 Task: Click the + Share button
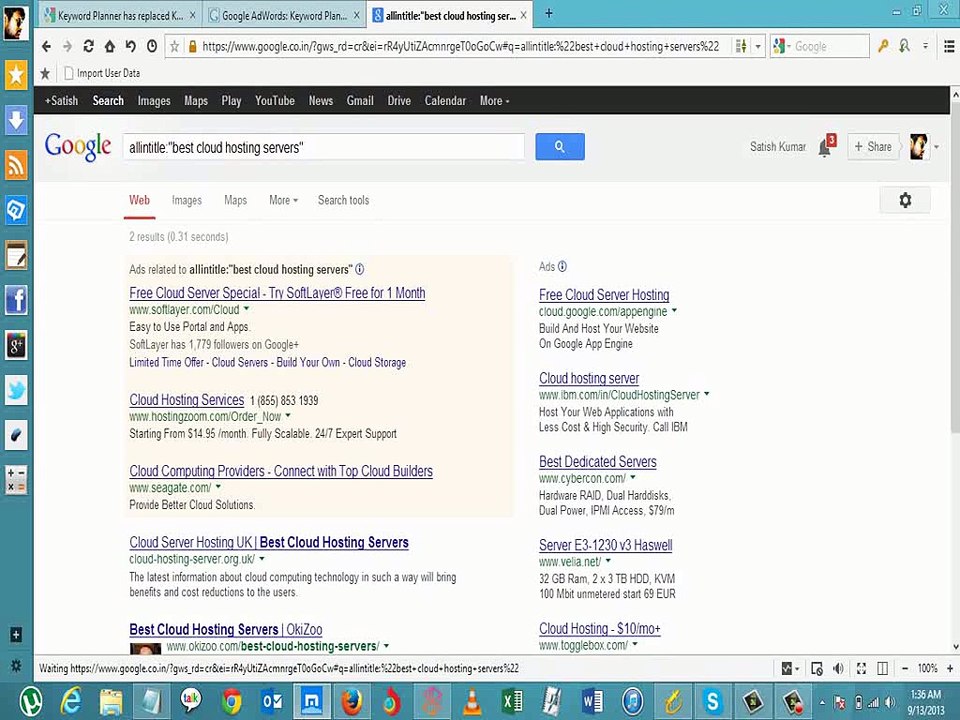click(x=873, y=147)
